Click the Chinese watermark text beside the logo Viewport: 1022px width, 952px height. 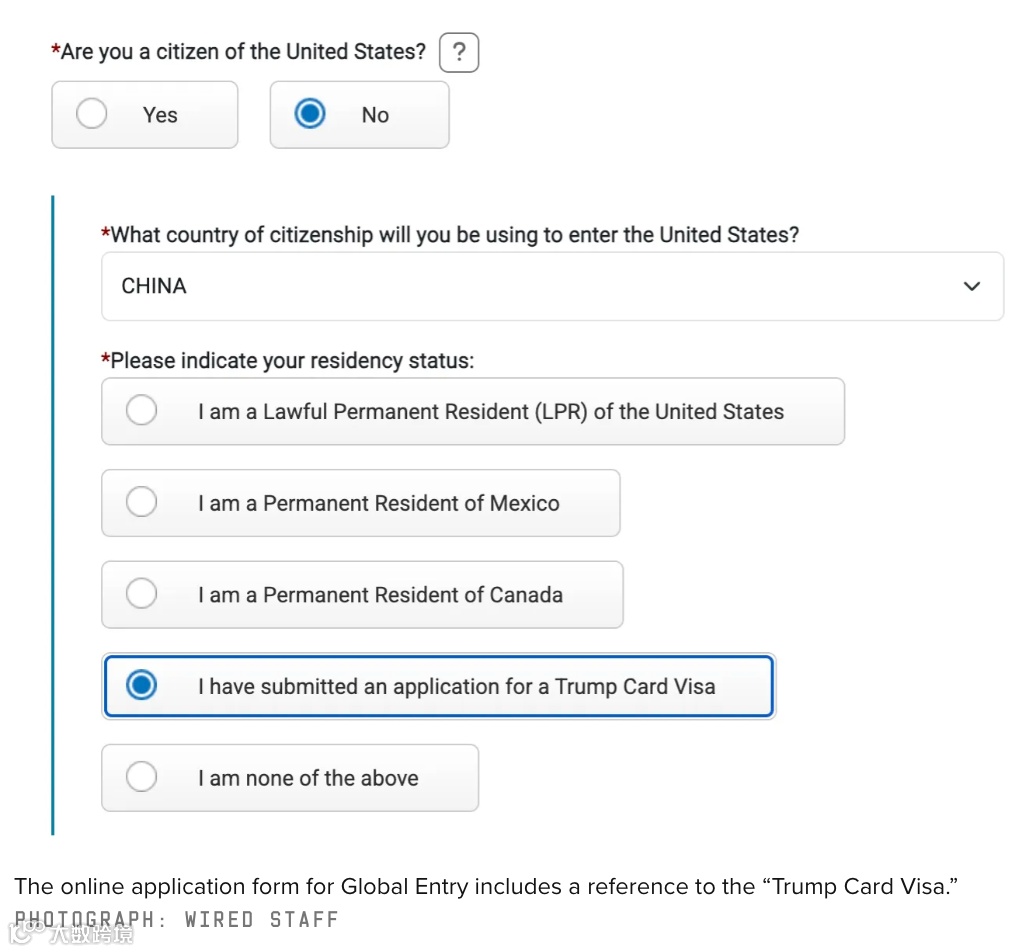[92, 936]
